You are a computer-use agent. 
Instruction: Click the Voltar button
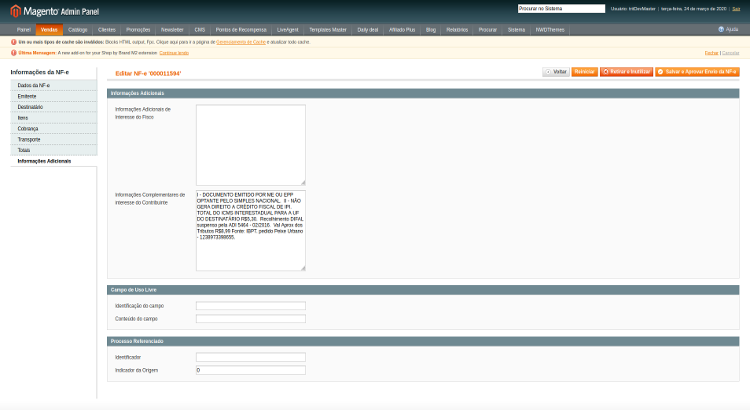(x=556, y=72)
